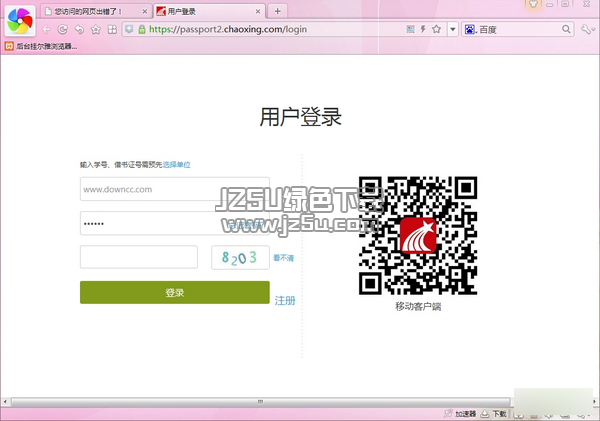The image size is (600, 421).
Task: Click the lightning speed mode icon
Action: pyautogui.click(x=423, y=29)
